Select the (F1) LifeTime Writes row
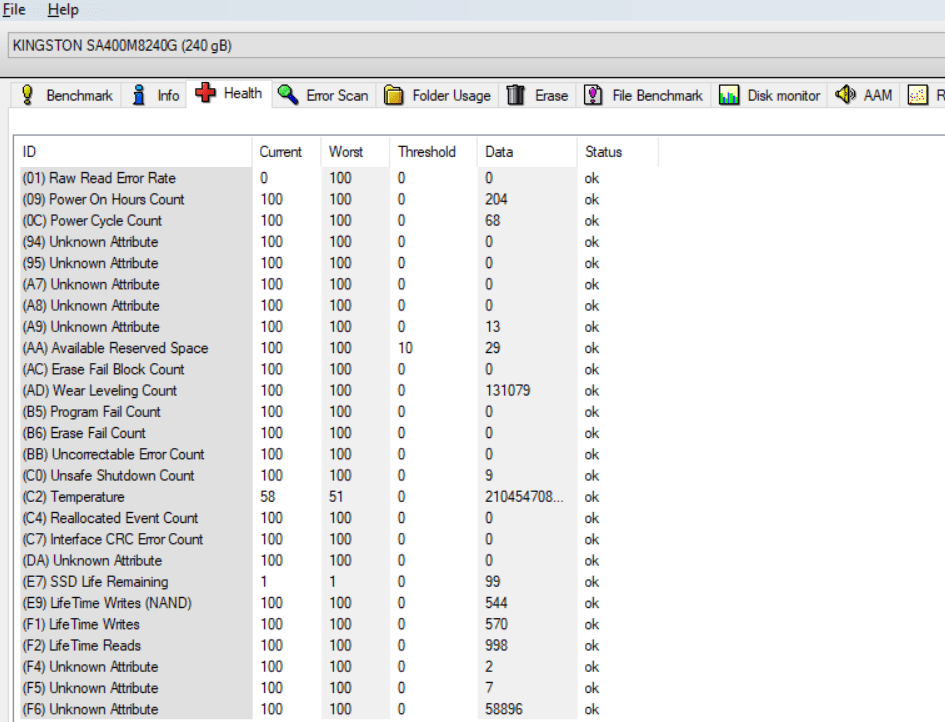Image resolution: width=945 pixels, height=722 pixels. [x=338, y=624]
